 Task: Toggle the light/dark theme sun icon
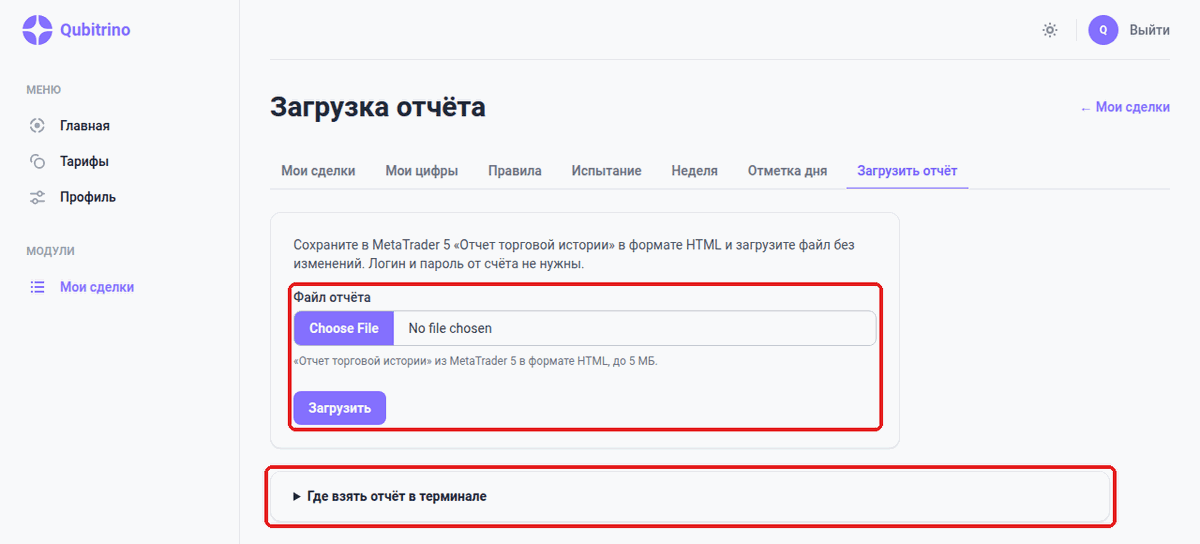point(1050,30)
